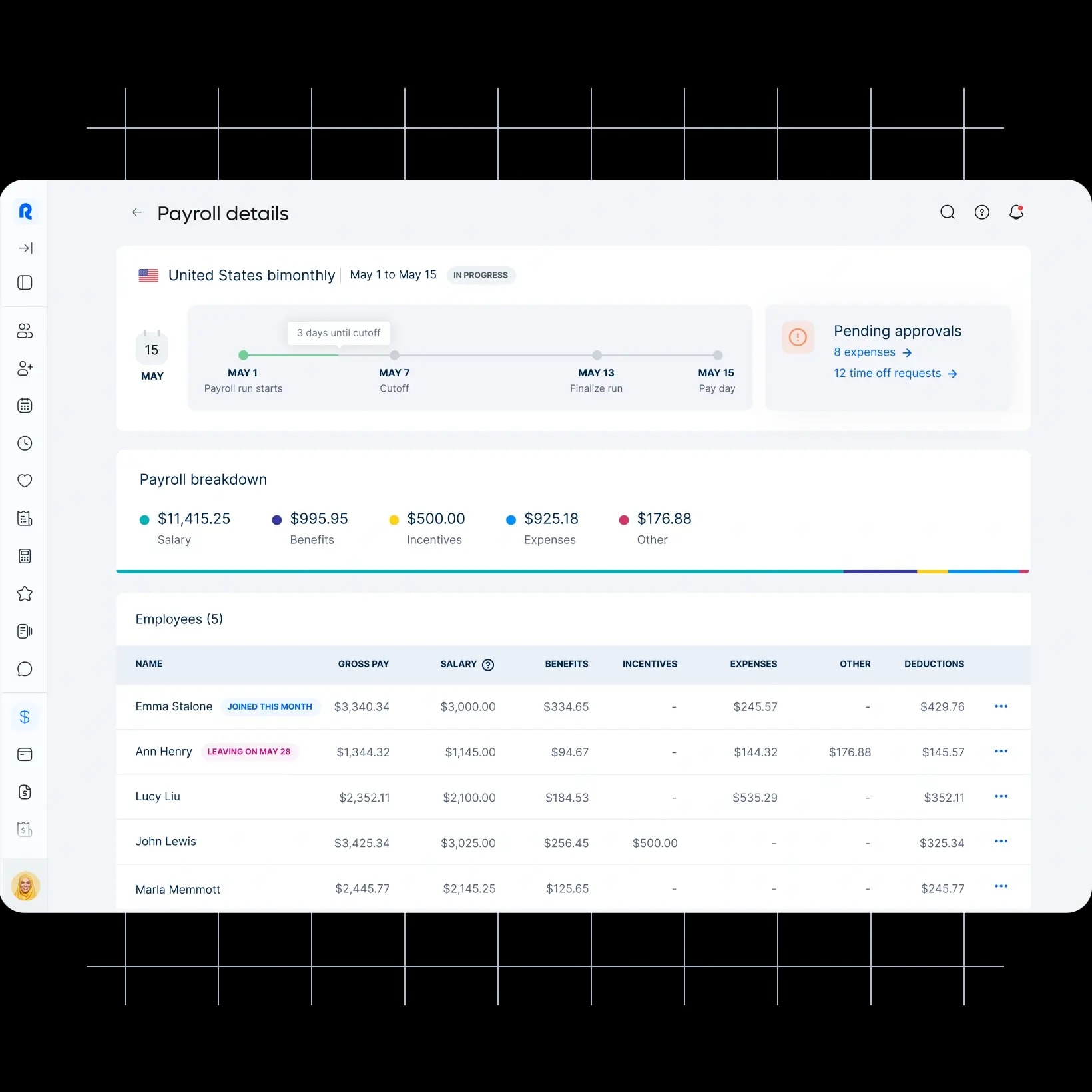Sort by the BENEFITS column header
This screenshot has width=1092, height=1092.
click(567, 664)
